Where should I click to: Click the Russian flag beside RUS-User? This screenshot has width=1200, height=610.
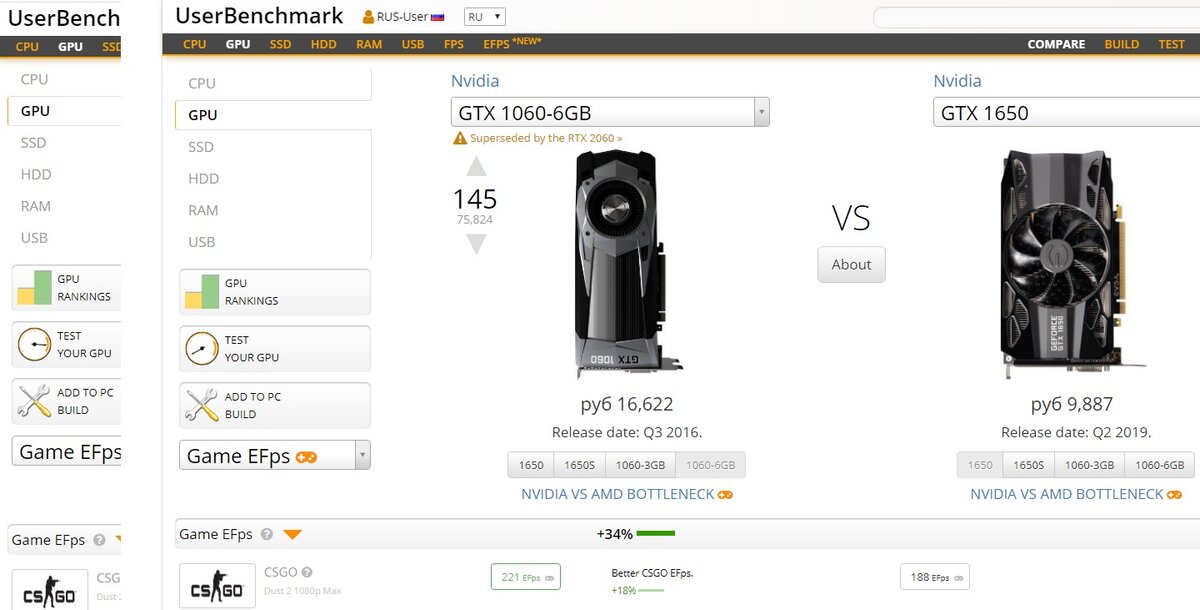click(x=437, y=16)
